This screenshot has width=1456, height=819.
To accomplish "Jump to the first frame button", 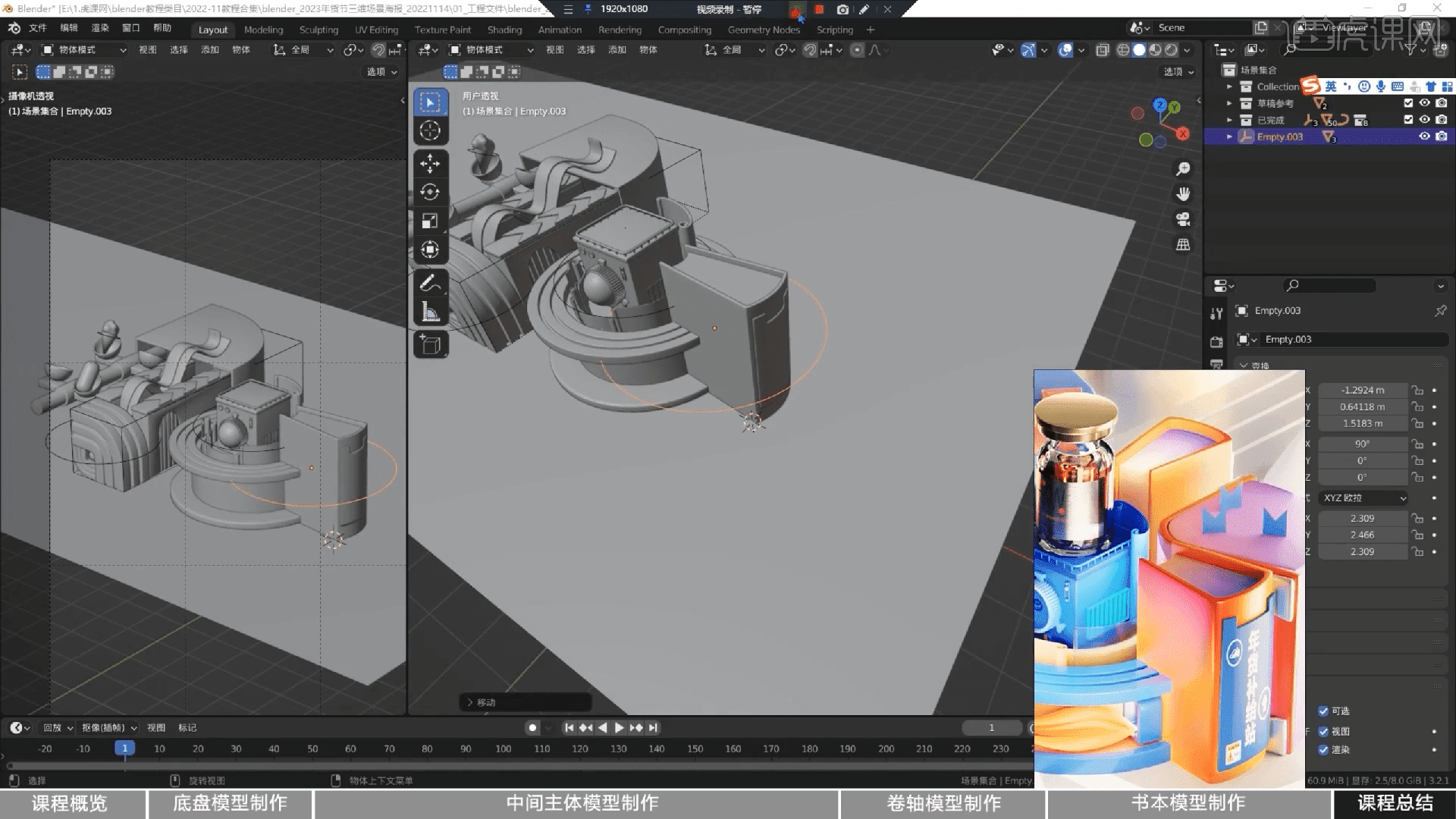I will pos(569,728).
